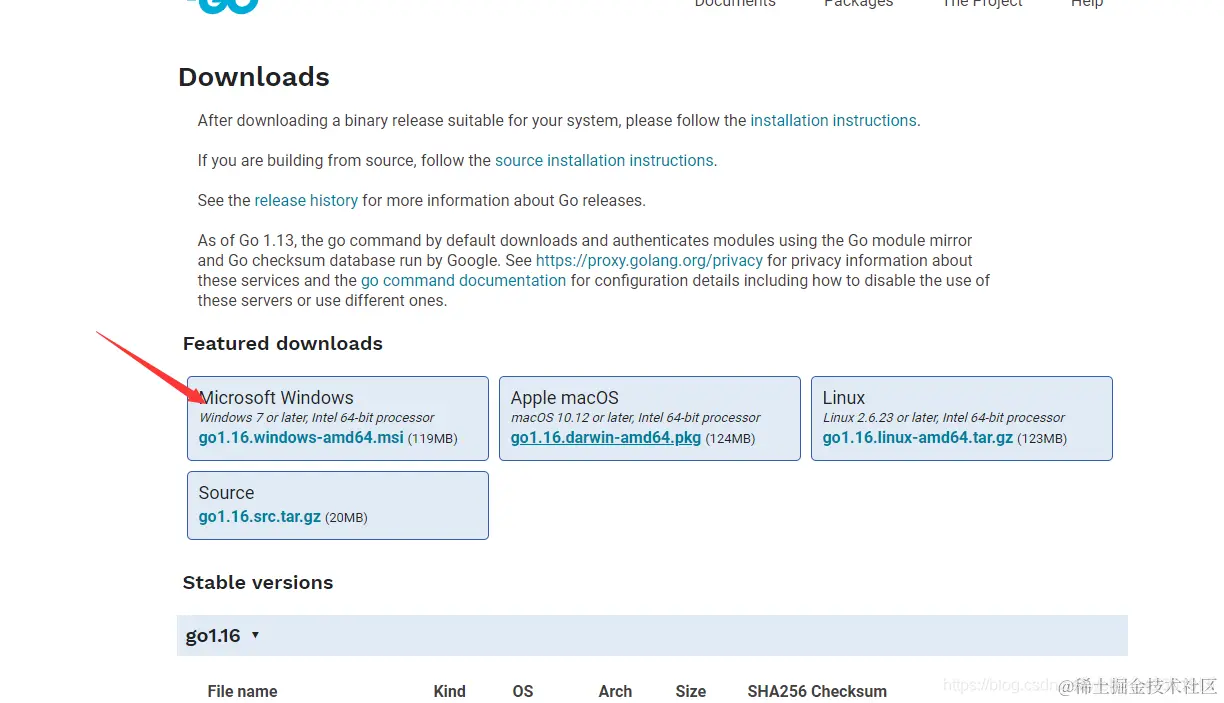This screenshot has width=1224, height=703.
Task: Follow the installation instructions link
Action: pyautogui.click(x=833, y=120)
